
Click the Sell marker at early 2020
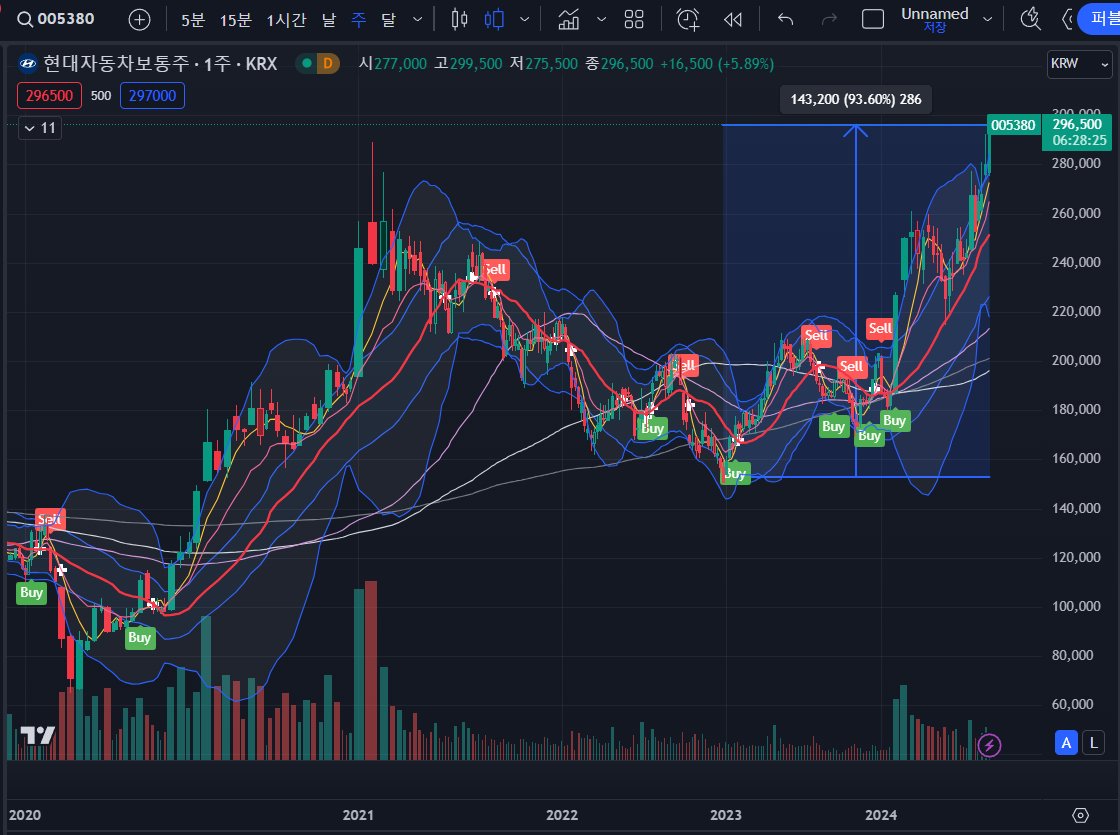49,519
